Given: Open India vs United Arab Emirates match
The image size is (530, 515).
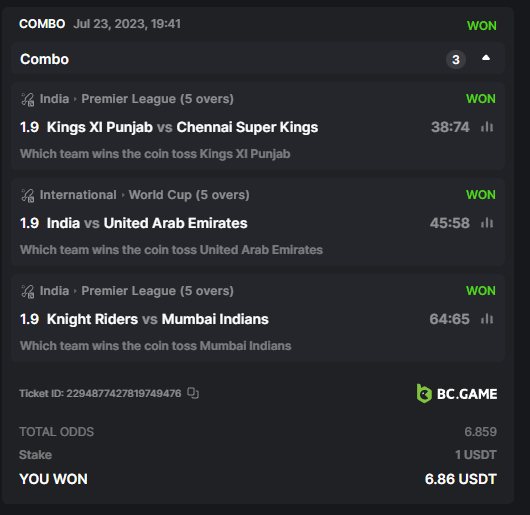Looking at the screenshot, I should coord(147,223).
